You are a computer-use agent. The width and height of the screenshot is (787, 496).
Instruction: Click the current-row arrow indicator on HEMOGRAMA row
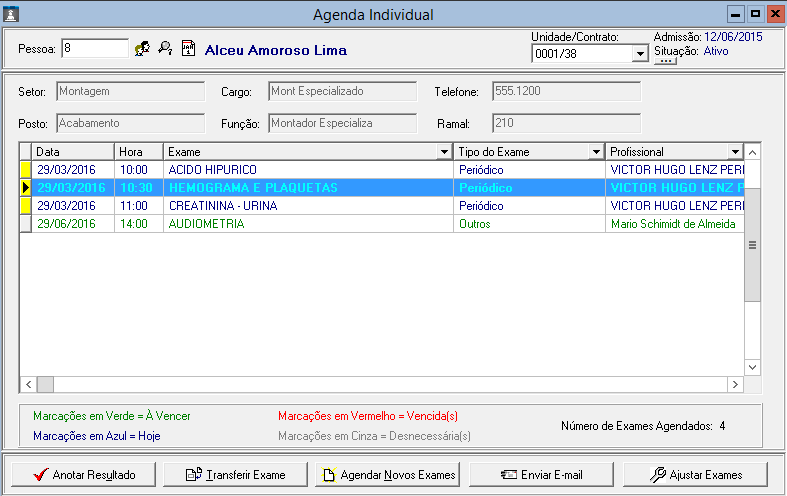(x=27, y=187)
